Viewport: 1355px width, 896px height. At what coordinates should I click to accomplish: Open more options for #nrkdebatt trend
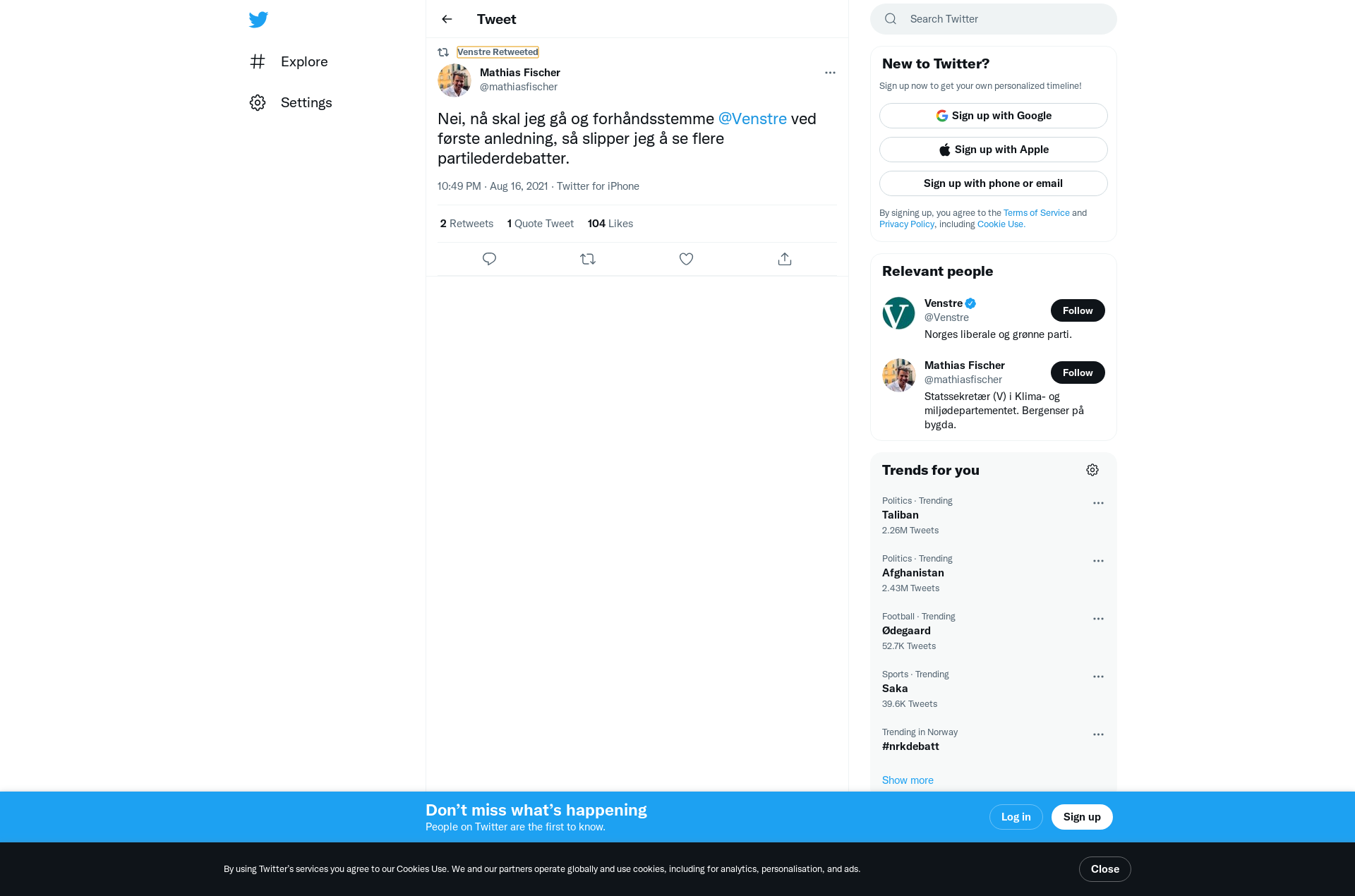(x=1098, y=734)
